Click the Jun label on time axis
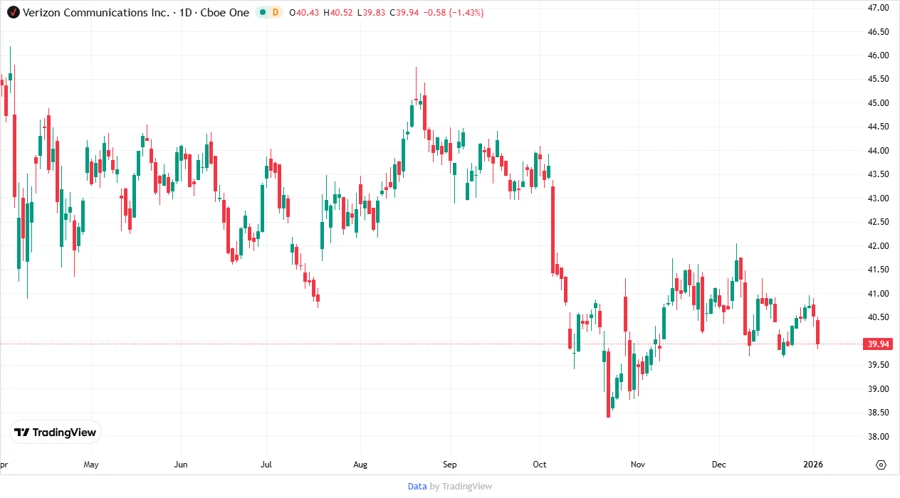 click(x=180, y=464)
